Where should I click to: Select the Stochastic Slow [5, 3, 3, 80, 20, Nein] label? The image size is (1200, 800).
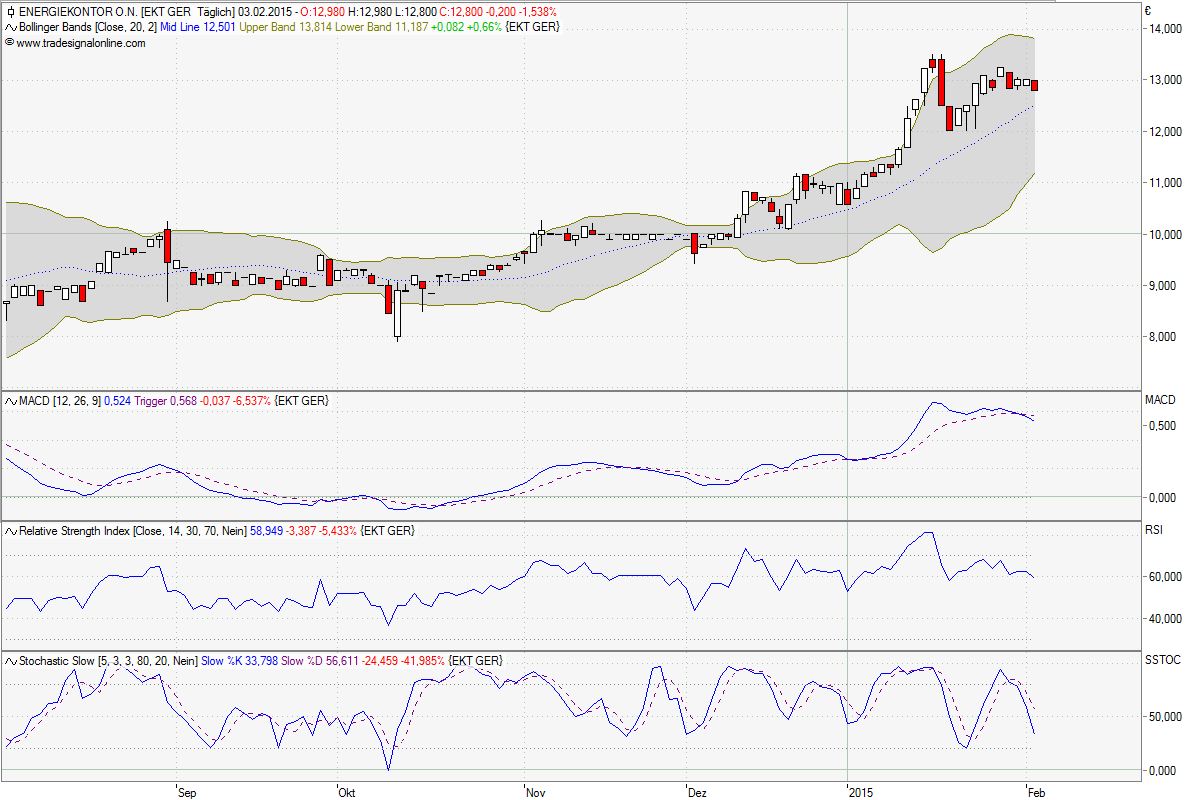point(108,662)
